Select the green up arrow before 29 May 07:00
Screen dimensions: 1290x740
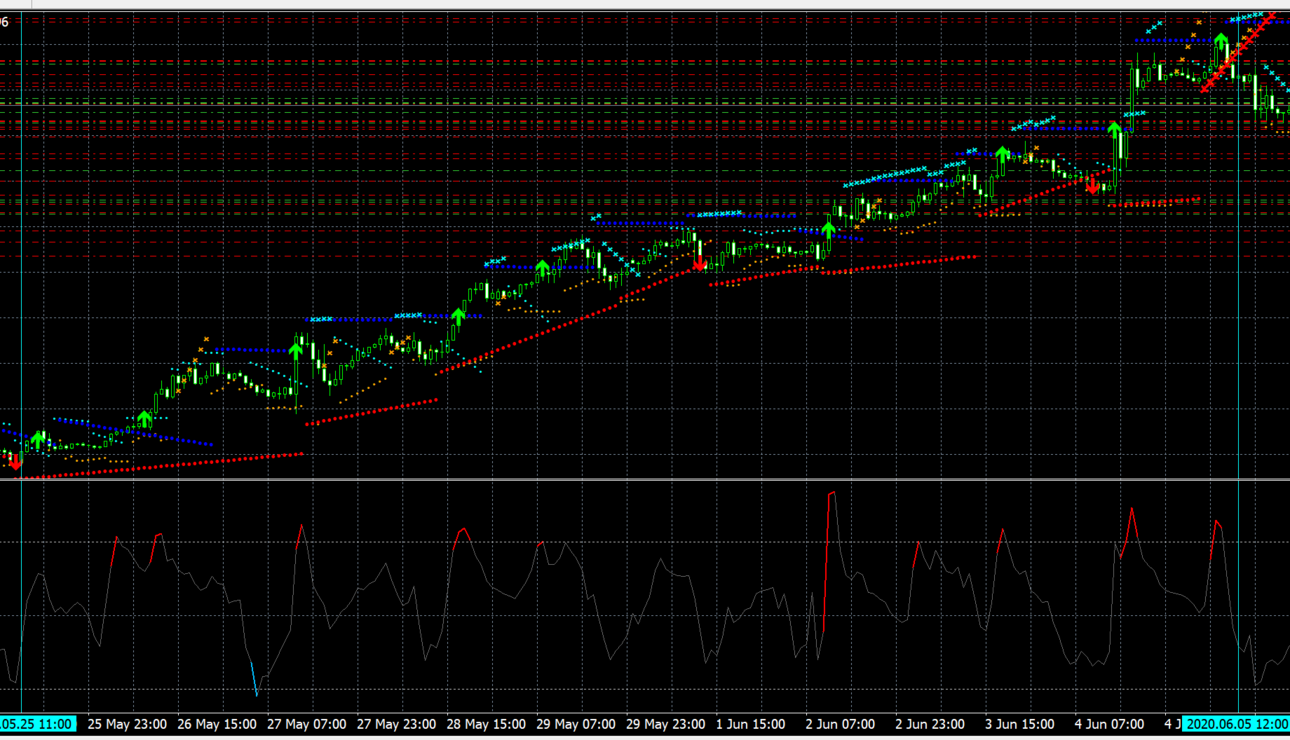543,269
